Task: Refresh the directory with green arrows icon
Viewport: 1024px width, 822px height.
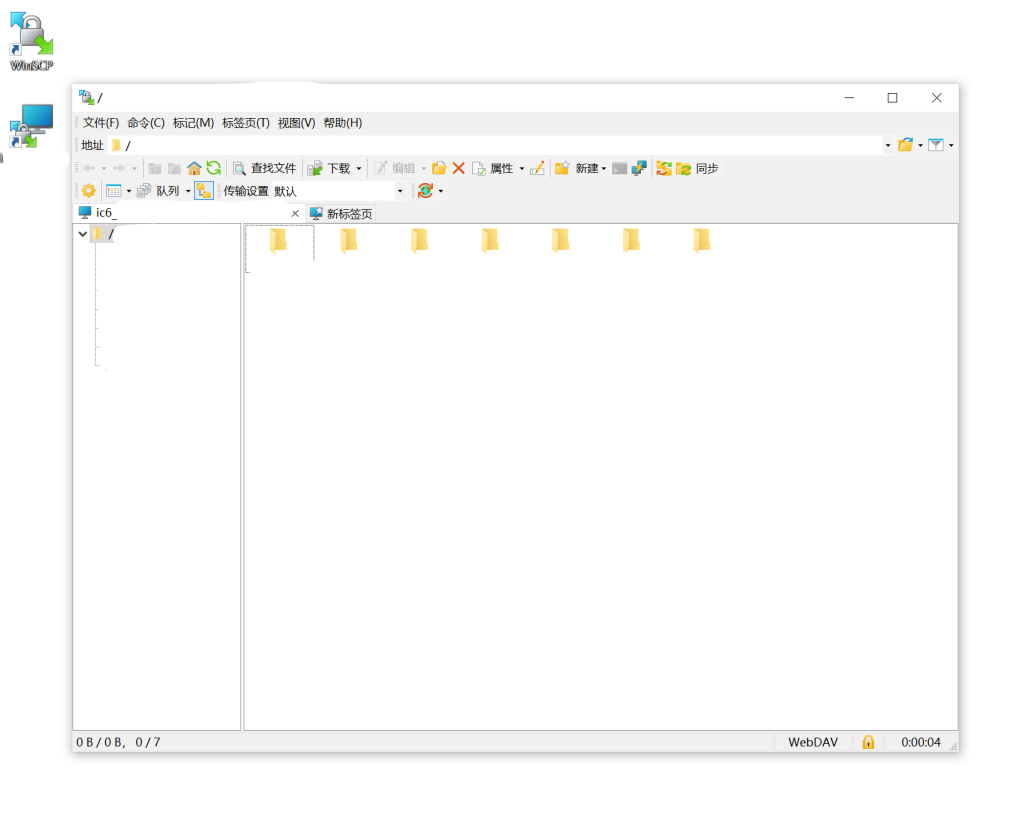Action: 213,168
